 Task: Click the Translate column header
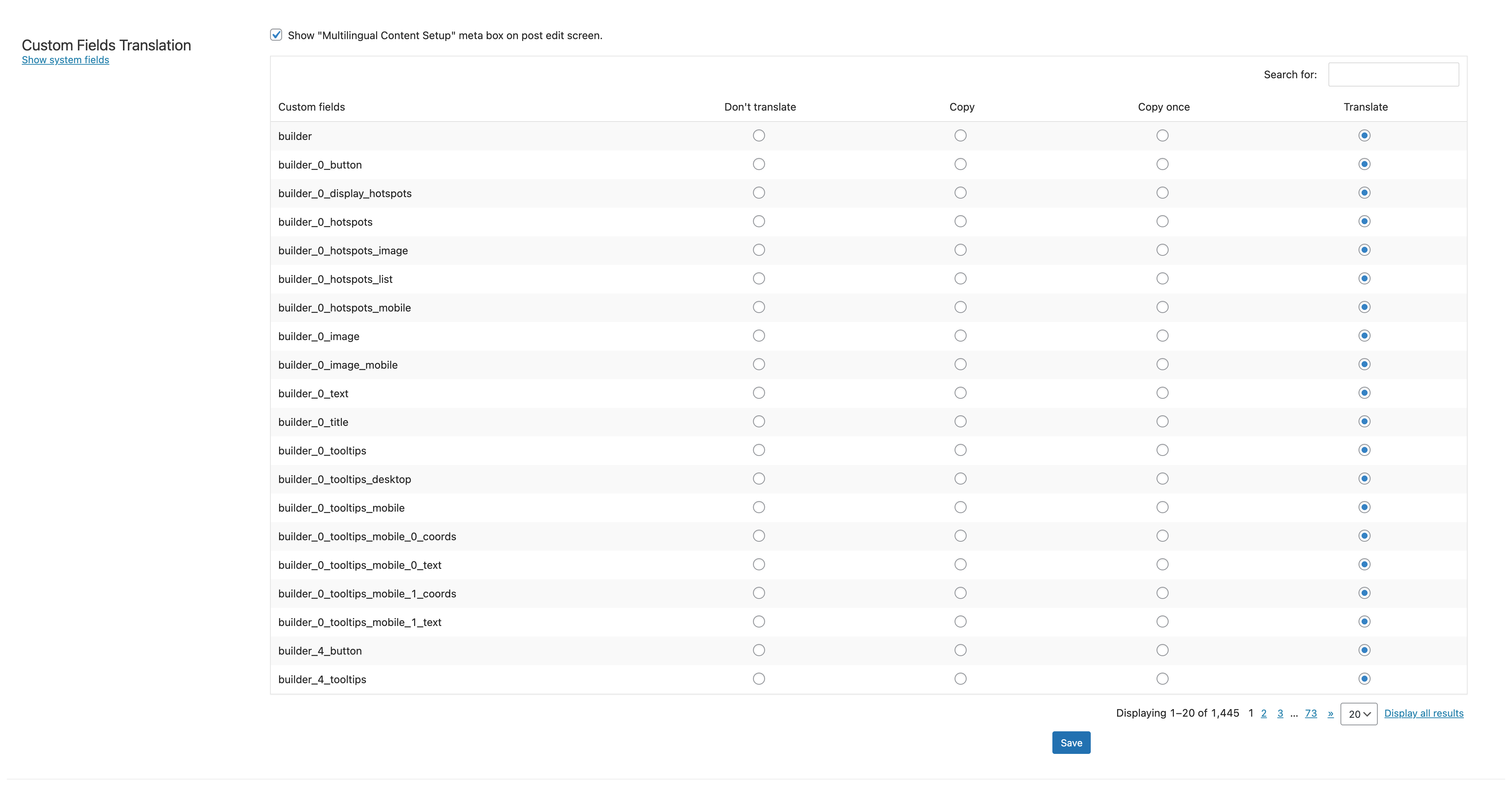[x=1365, y=107]
